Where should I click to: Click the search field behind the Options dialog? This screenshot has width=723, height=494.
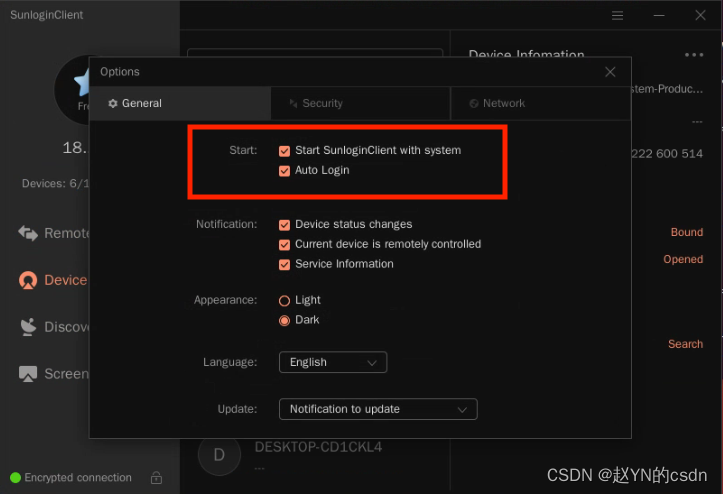315,53
